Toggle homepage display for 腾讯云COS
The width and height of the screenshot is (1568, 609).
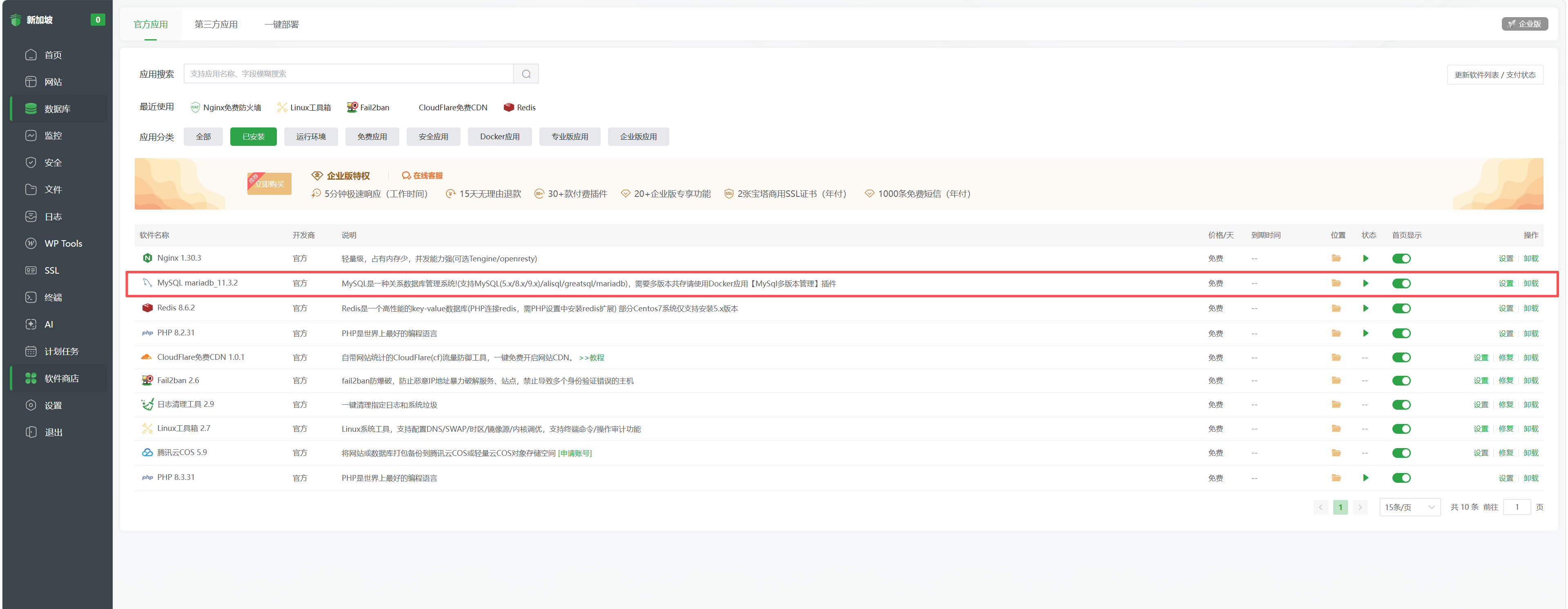point(1401,453)
